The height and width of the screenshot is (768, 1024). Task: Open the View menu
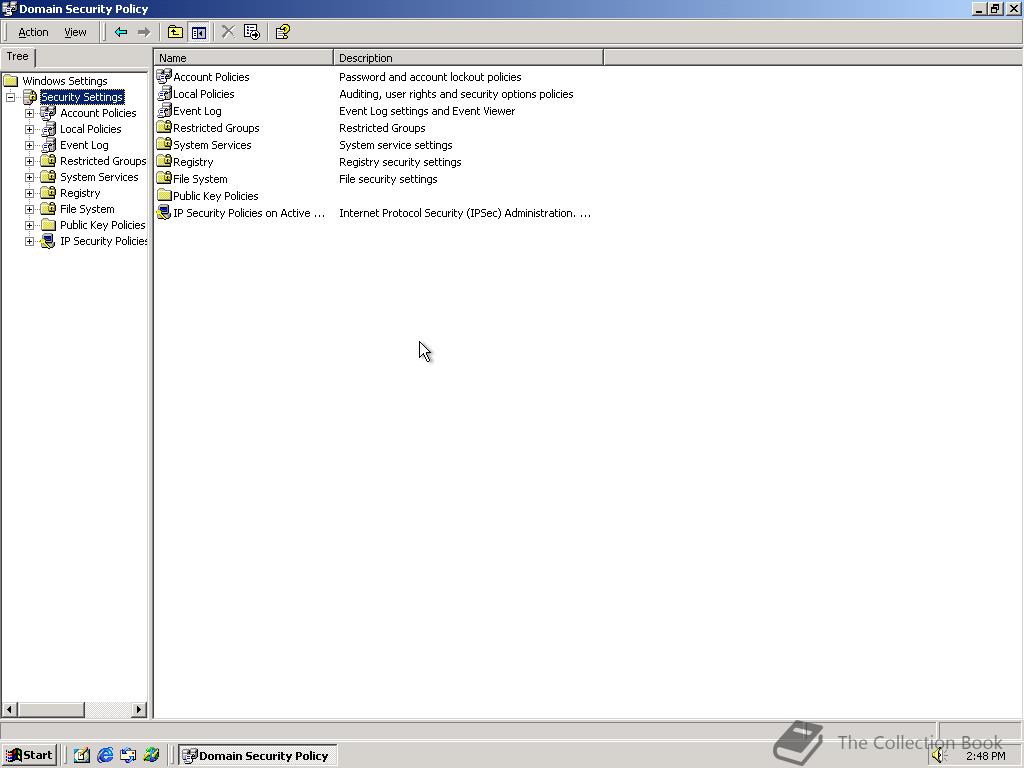tap(75, 32)
